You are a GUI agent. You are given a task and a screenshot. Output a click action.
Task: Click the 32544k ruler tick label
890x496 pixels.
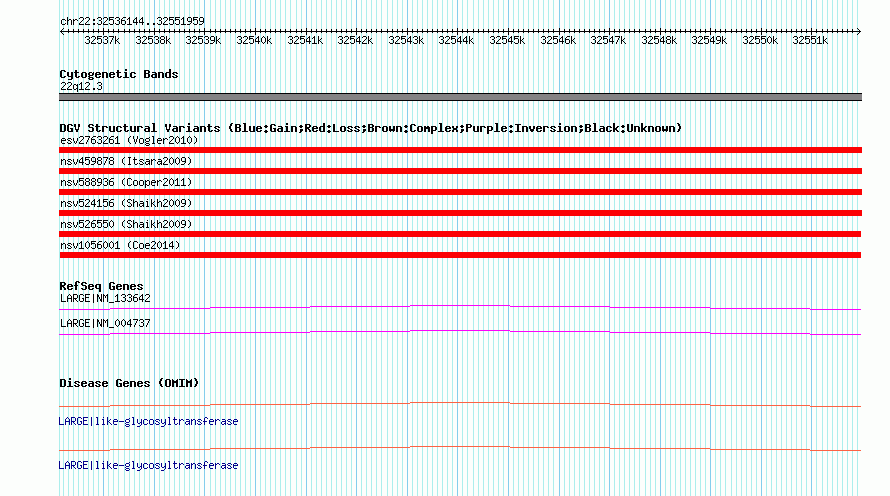(x=456, y=40)
